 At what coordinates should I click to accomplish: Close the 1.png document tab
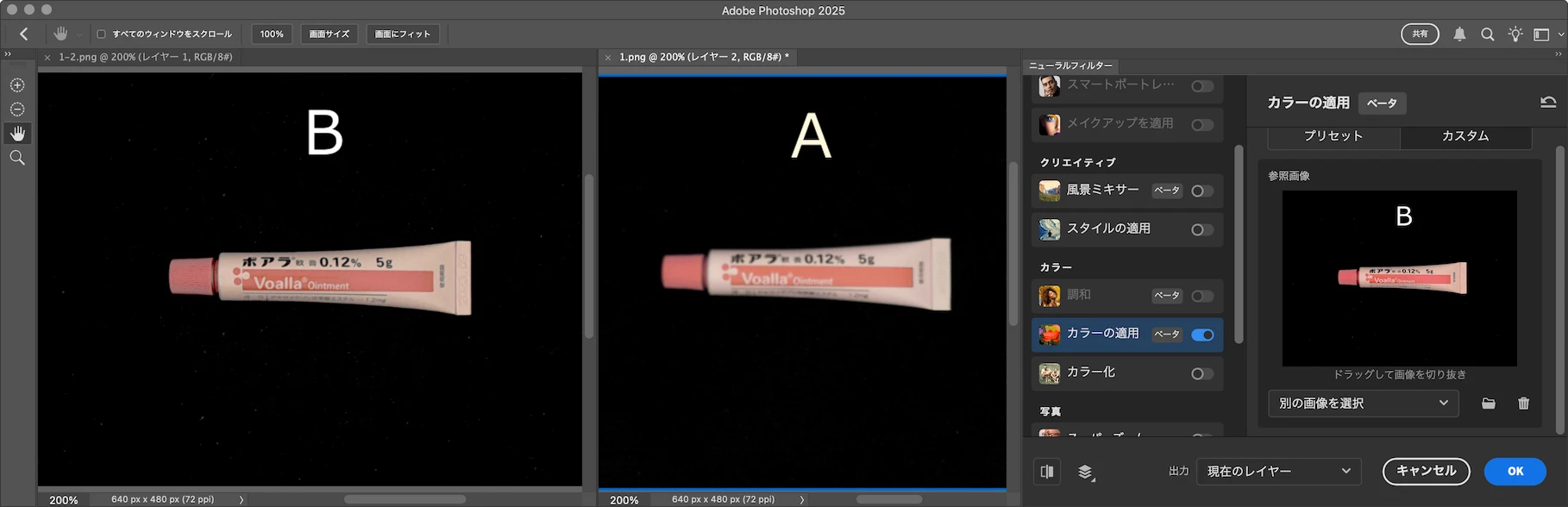tap(608, 58)
